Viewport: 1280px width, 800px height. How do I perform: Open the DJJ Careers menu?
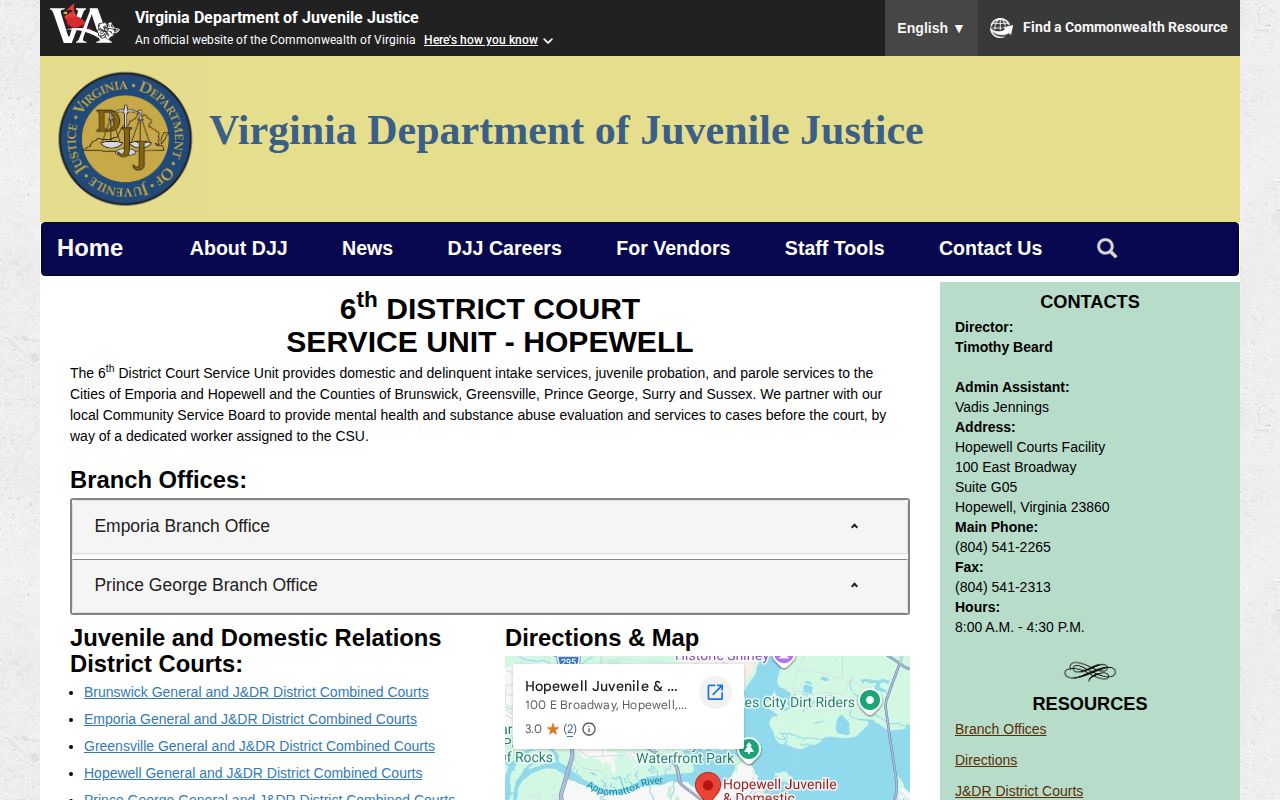(x=504, y=248)
